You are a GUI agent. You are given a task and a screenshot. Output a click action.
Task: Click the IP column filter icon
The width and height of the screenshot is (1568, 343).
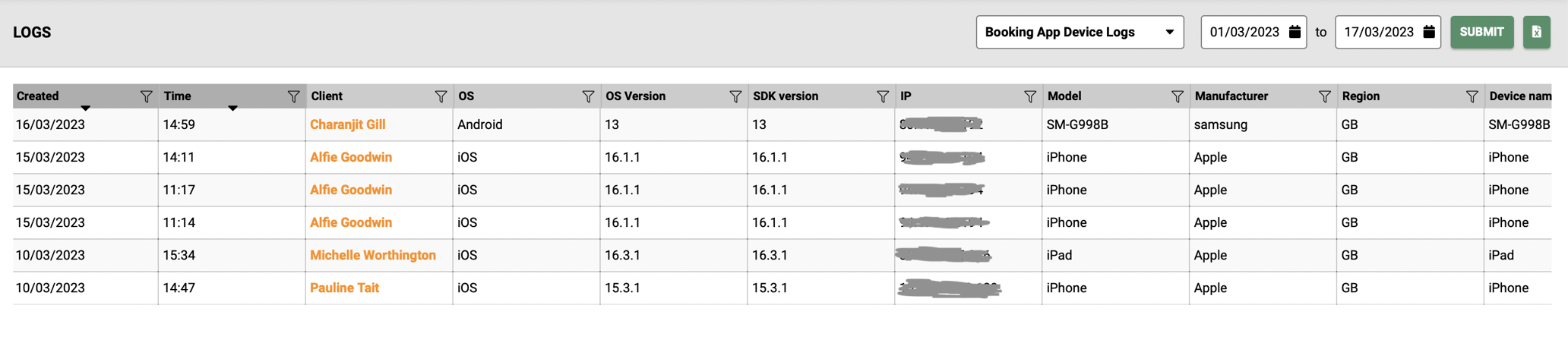(1030, 96)
